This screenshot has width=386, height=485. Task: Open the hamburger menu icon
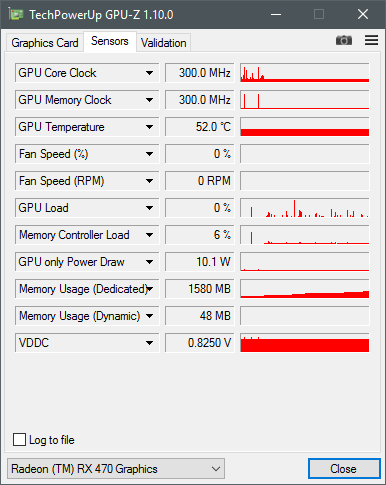371,40
